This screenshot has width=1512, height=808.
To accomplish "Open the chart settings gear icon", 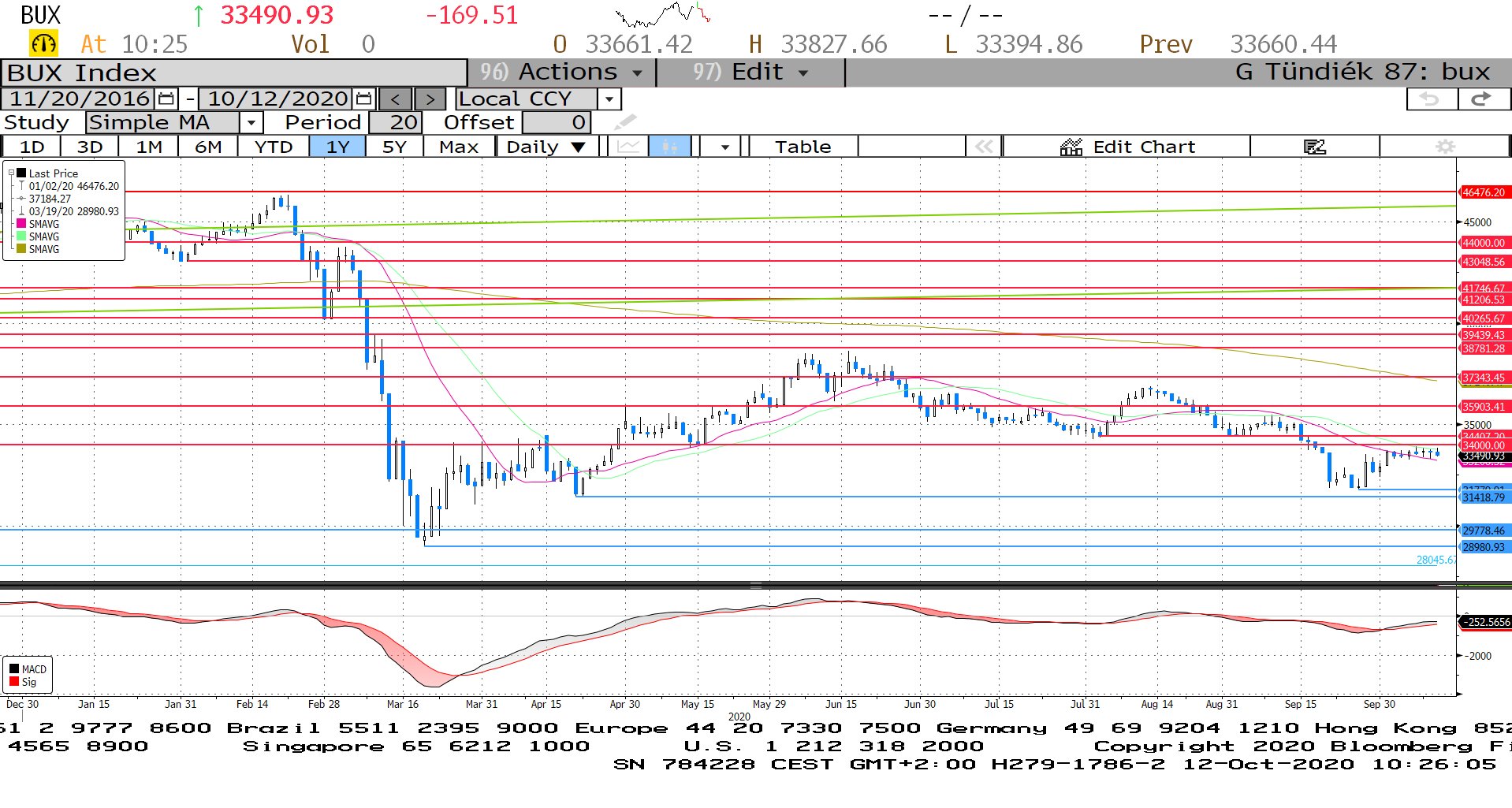I will click(x=1444, y=147).
